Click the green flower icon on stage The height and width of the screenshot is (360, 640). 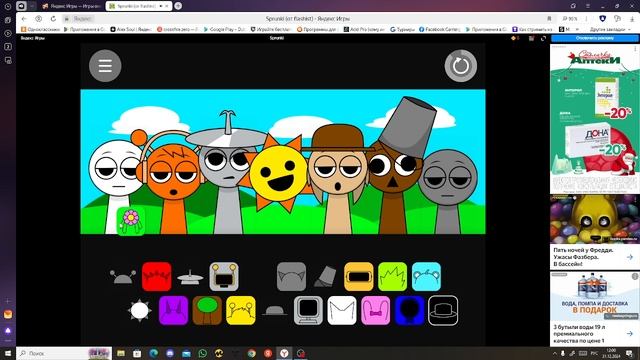pyautogui.click(x=131, y=221)
